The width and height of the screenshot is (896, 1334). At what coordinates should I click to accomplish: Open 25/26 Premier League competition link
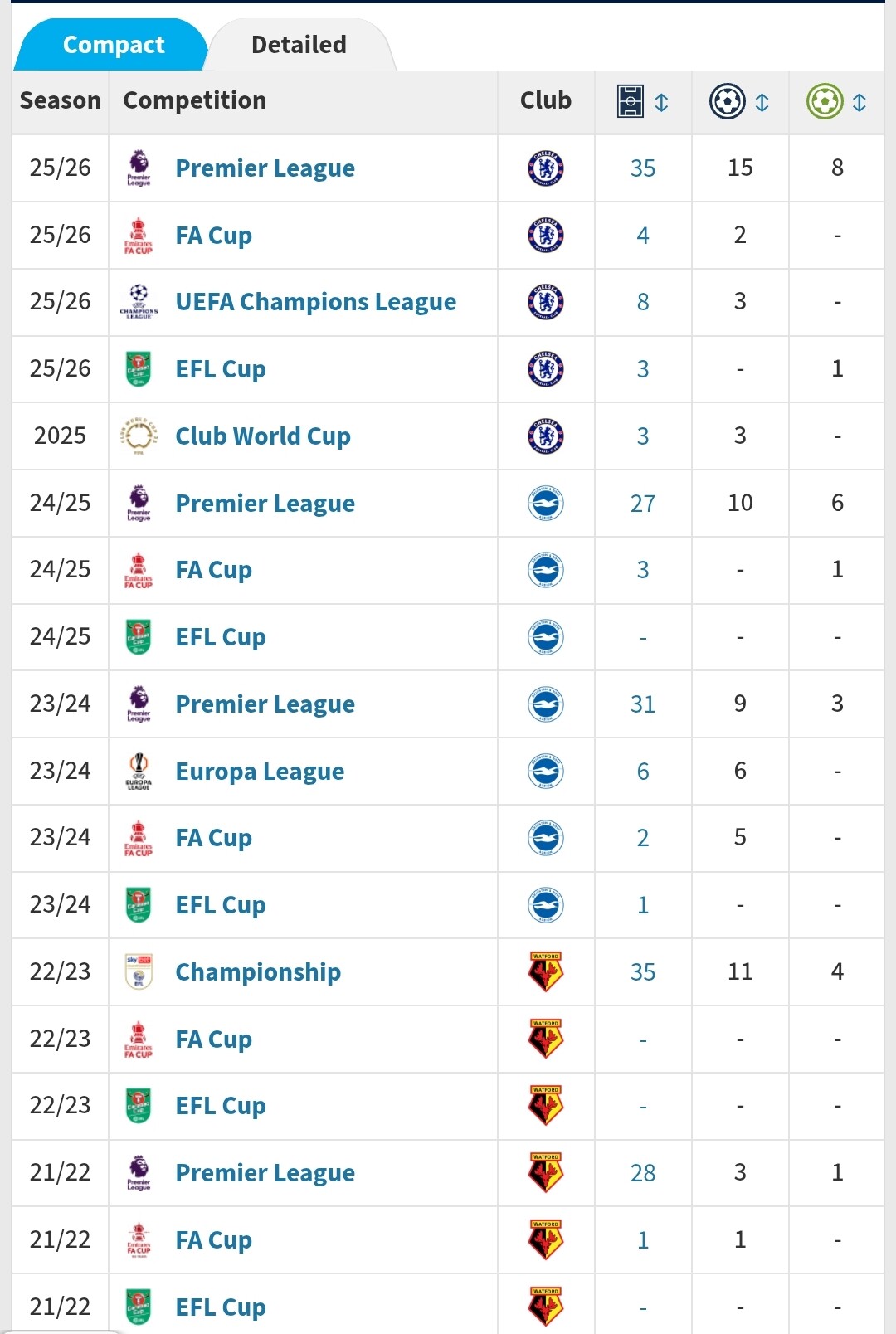click(x=265, y=168)
